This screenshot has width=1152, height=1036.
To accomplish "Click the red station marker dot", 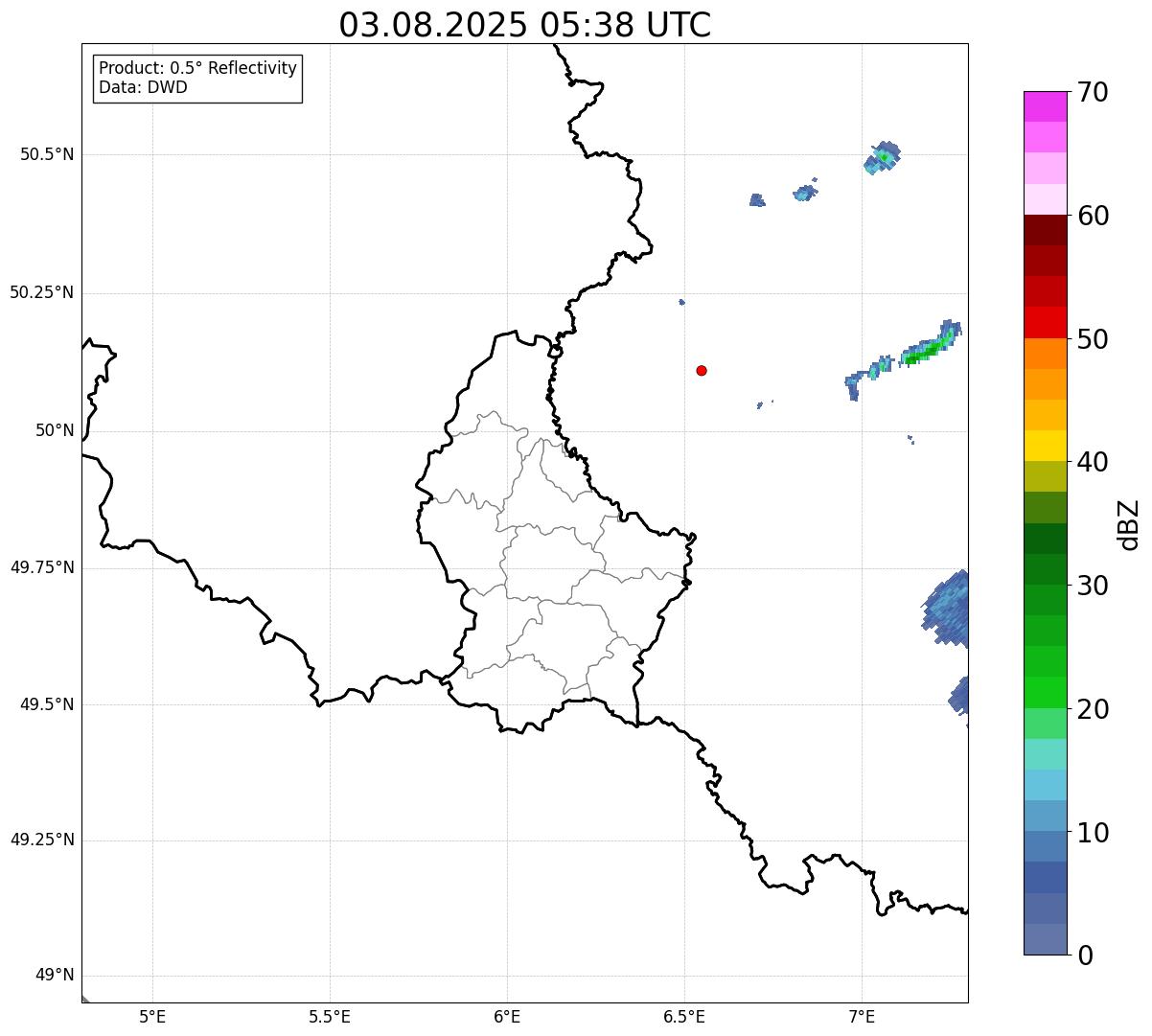I will pyautogui.click(x=702, y=370).
